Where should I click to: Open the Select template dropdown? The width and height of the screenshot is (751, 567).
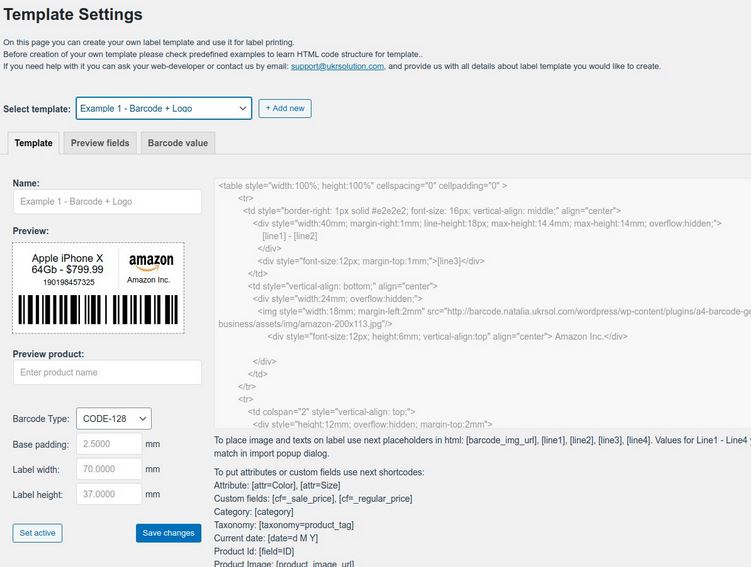(x=164, y=108)
